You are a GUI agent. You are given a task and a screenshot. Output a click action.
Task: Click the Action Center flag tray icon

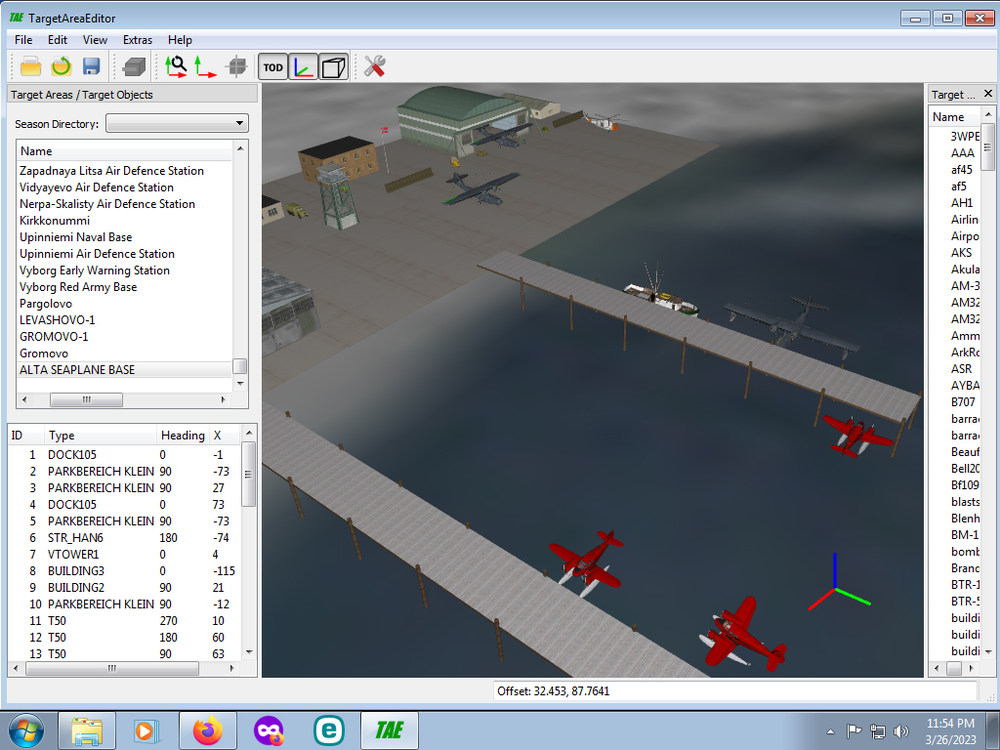point(853,731)
